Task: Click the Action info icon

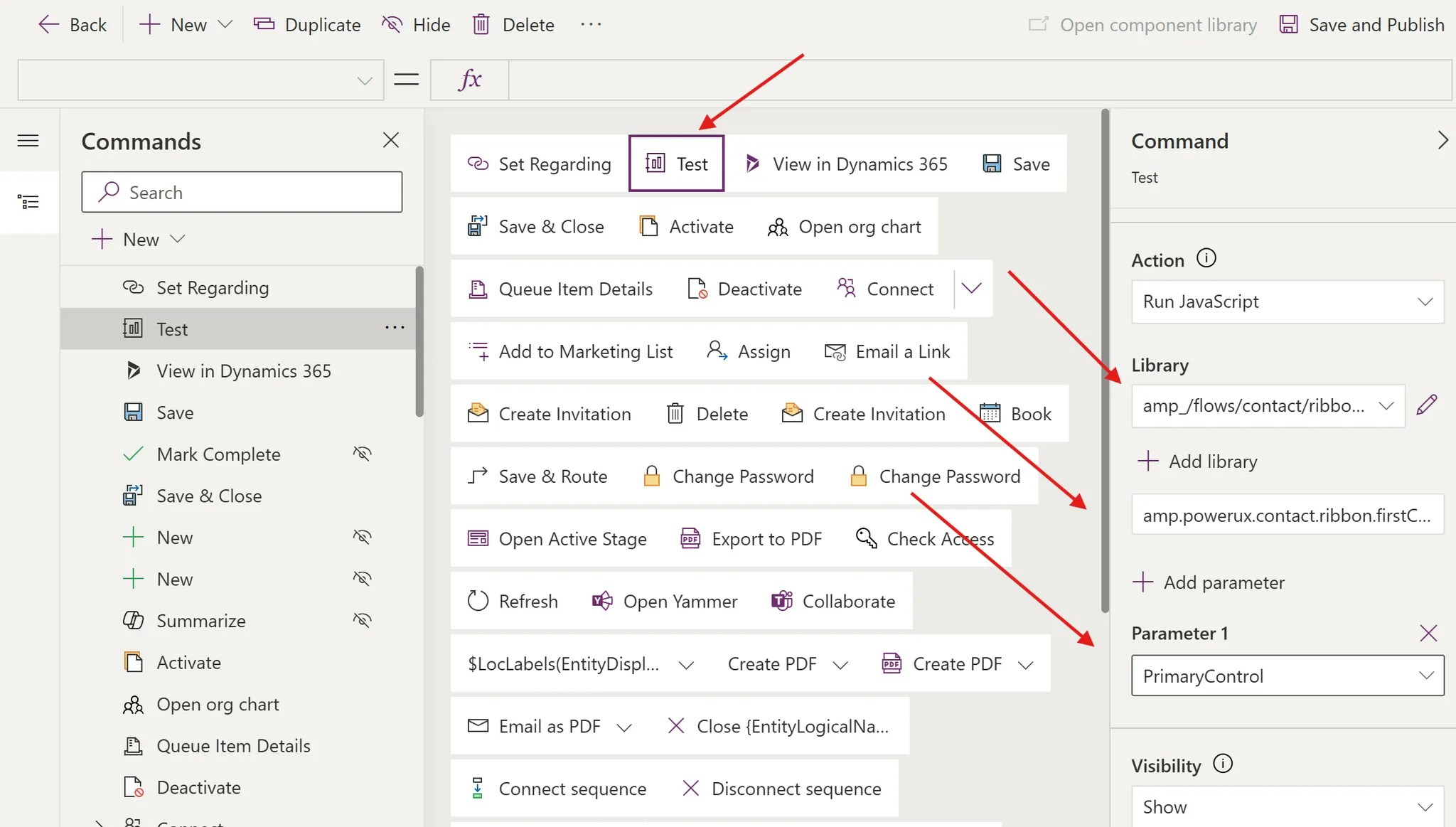Action: [1206, 258]
